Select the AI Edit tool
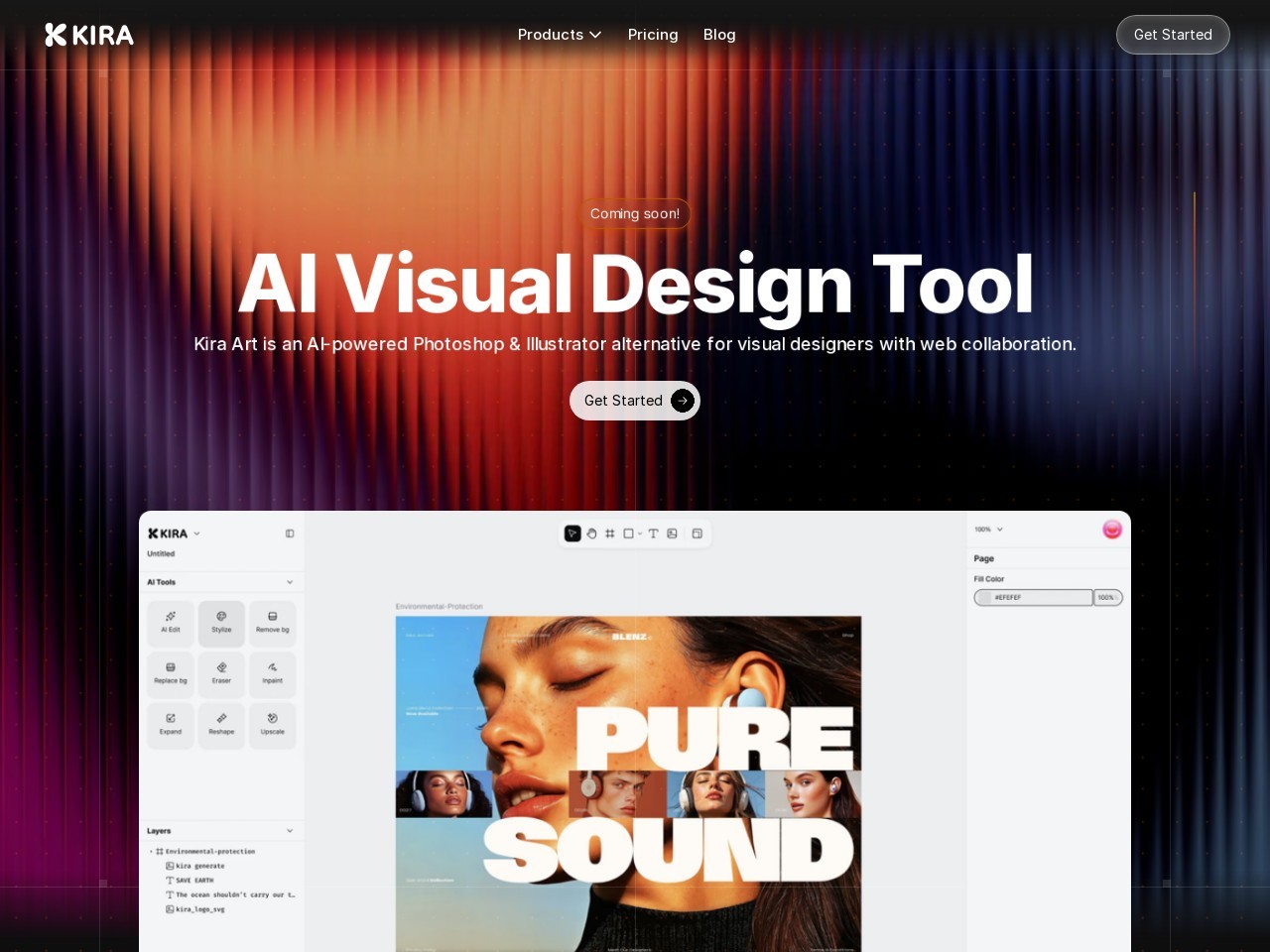Screen dimensions: 1270x952 coord(171,623)
